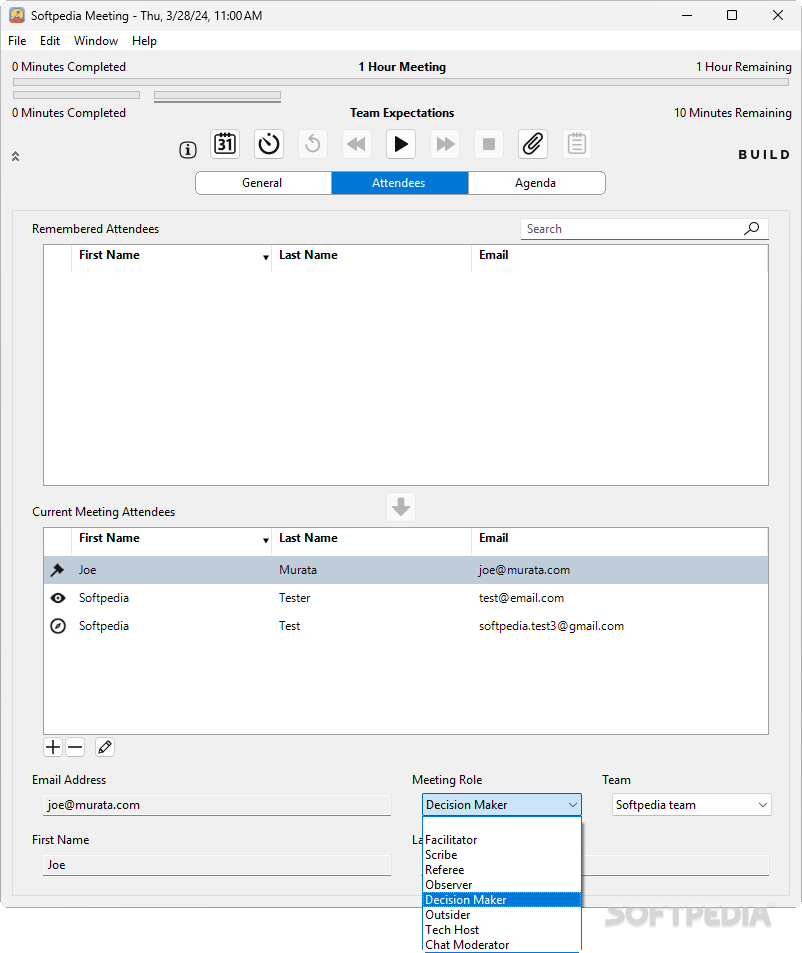Click the rewind to previous item button
The image size is (802, 953).
357,145
